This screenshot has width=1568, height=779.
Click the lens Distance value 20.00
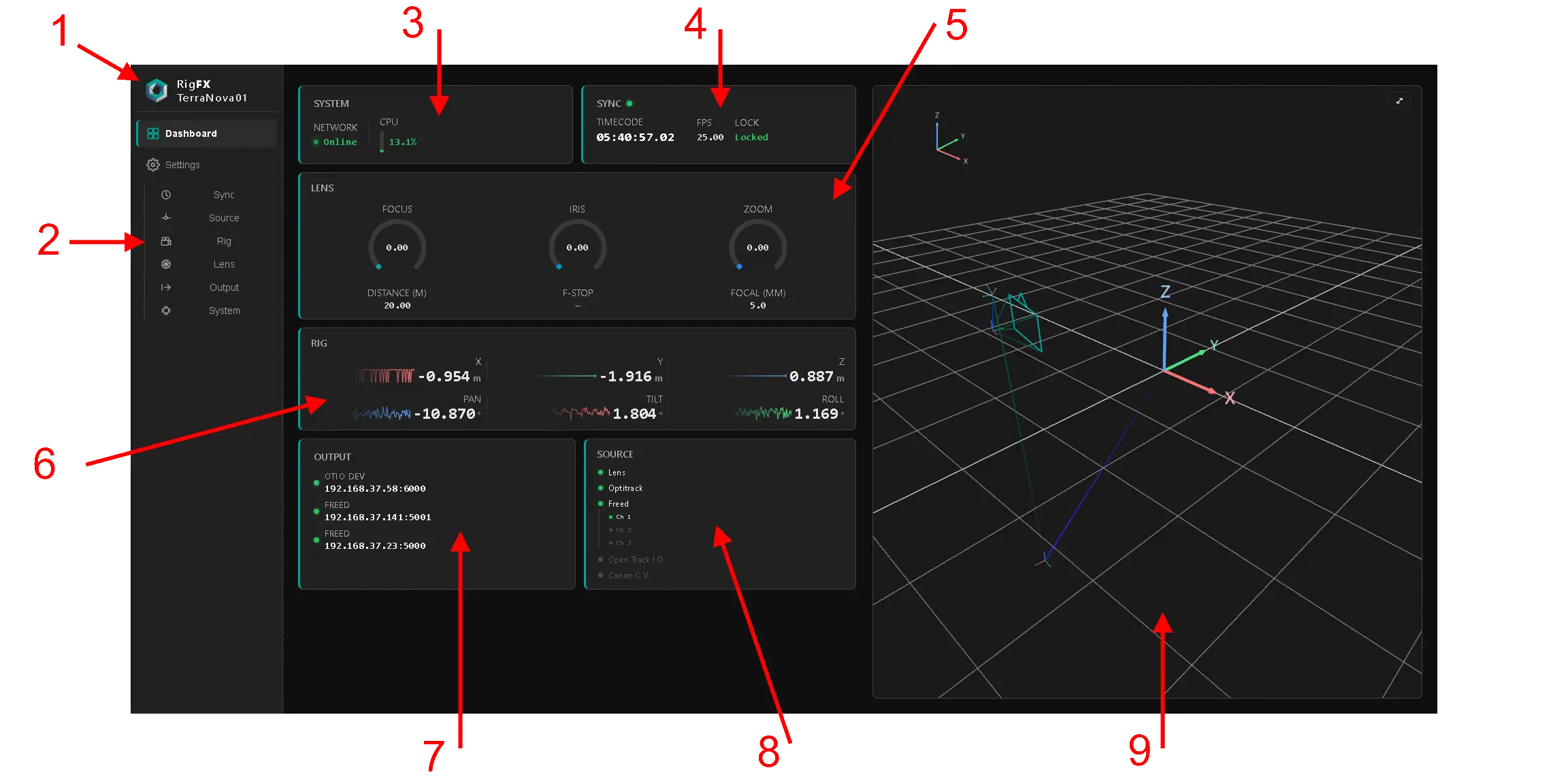point(397,306)
